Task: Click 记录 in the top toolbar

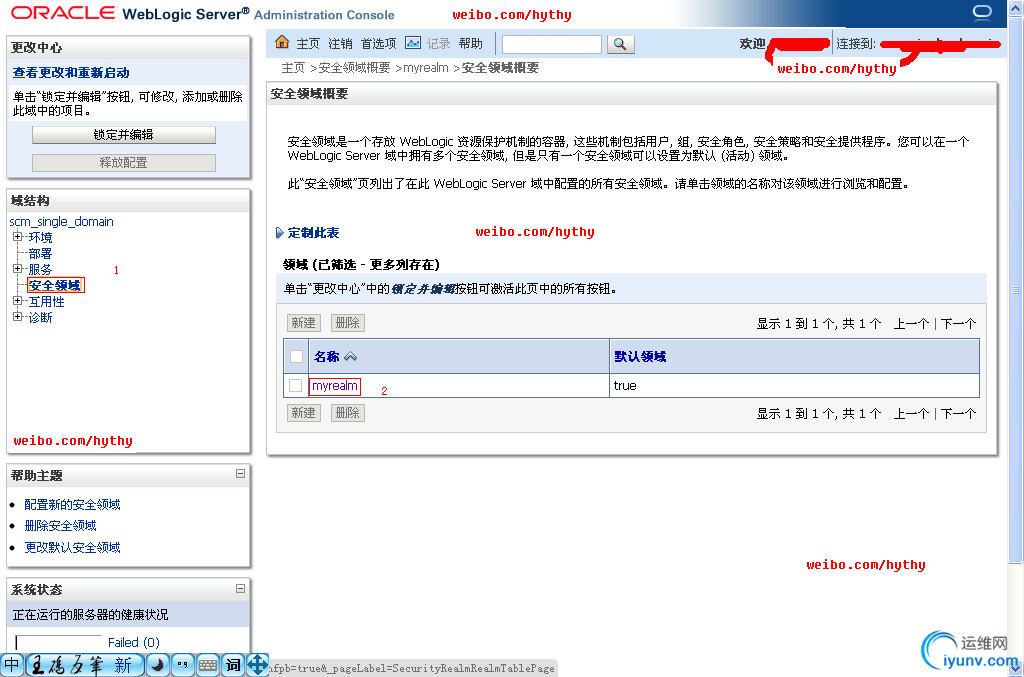Action: point(438,44)
